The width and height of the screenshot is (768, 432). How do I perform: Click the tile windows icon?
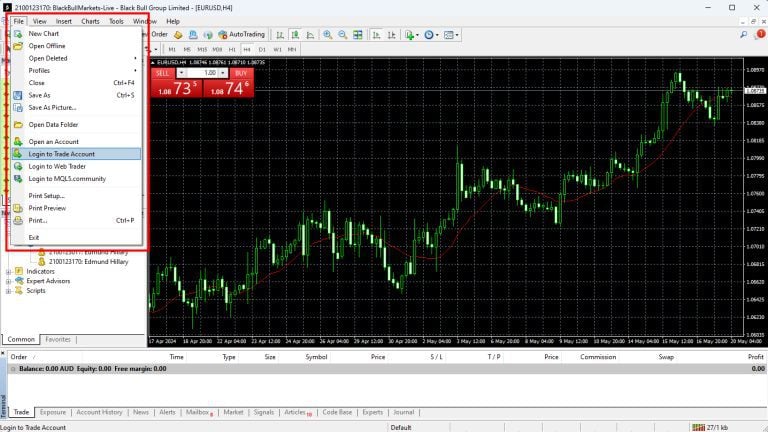(357, 34)
